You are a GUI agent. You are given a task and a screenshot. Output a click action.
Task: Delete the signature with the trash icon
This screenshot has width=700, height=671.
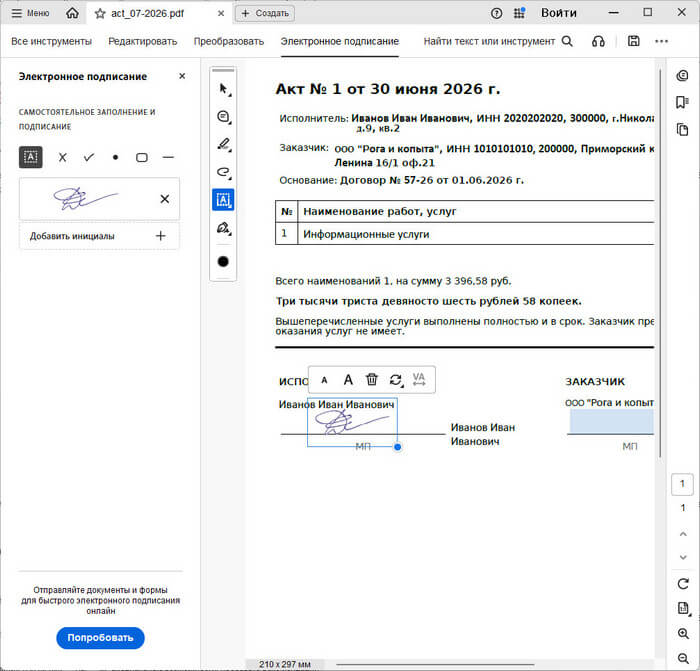pyautogui.click(x=372, y=379)
